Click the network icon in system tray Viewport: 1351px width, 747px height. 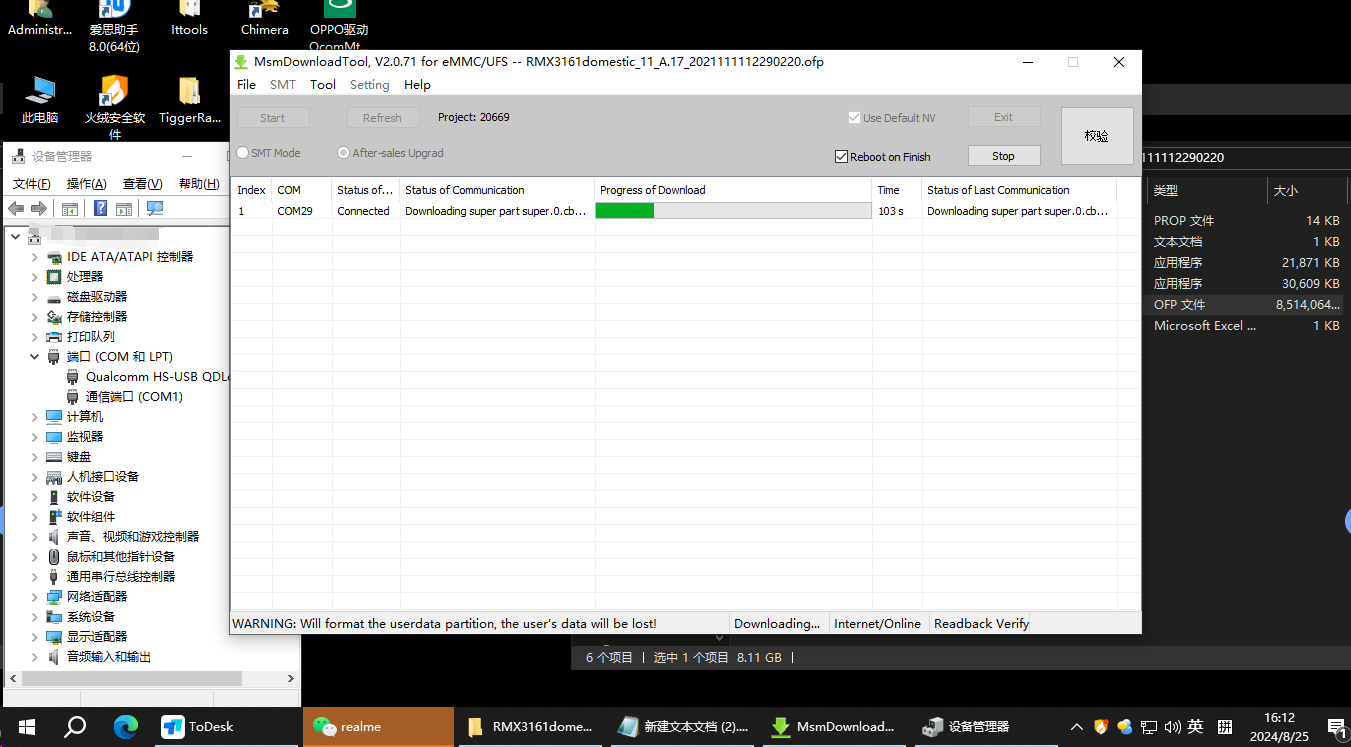click(x=1149, y=727)
